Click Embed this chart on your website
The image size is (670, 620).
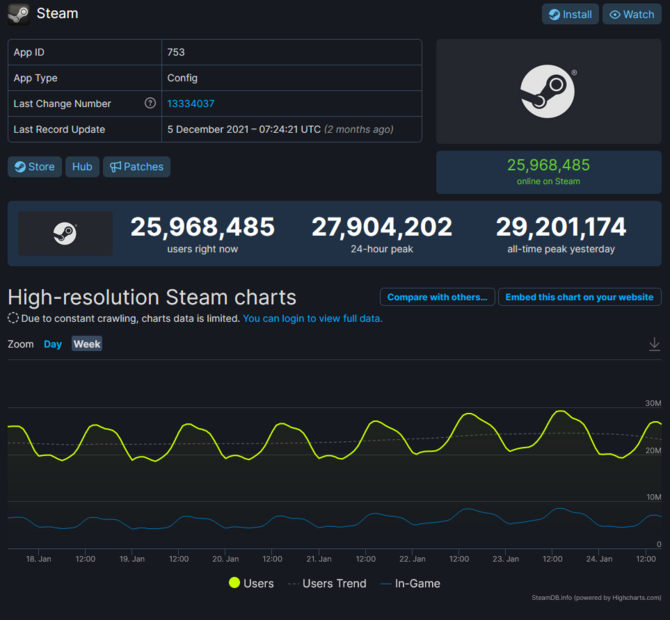click(x=579, y=297)
